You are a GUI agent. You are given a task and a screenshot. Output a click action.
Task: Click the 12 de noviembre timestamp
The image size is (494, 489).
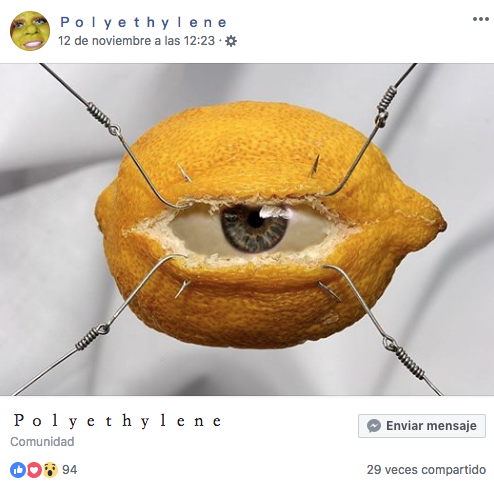136,41
